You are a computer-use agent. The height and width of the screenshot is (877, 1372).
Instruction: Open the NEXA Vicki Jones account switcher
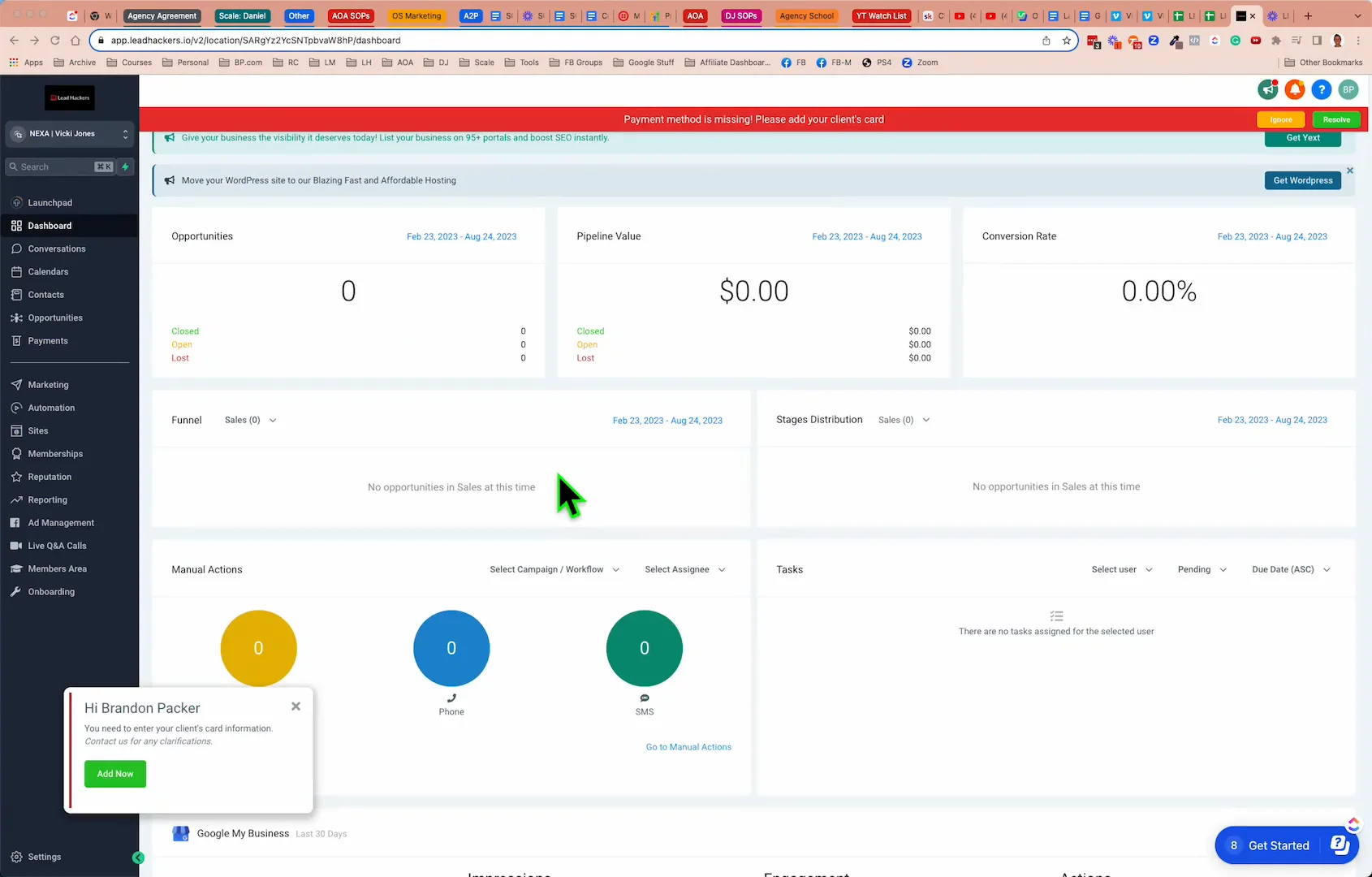click(69, 134)
